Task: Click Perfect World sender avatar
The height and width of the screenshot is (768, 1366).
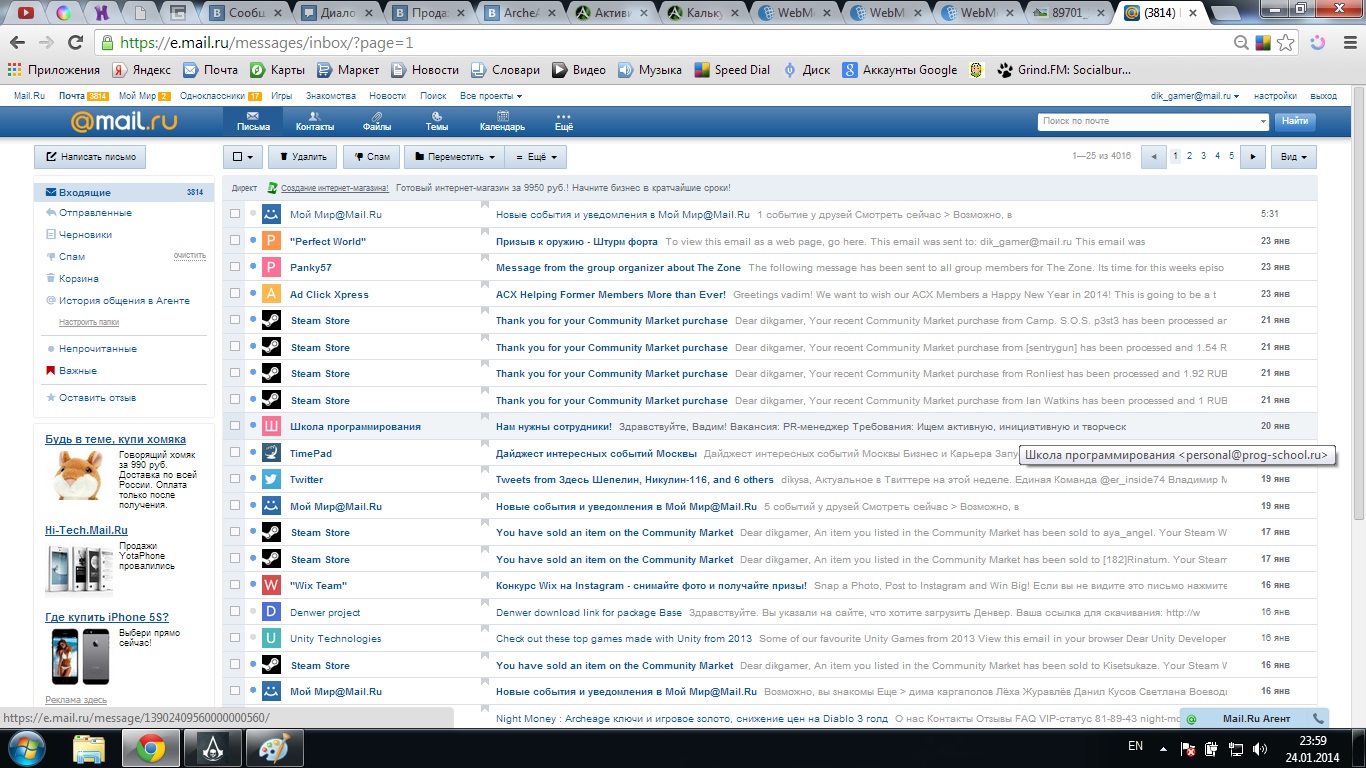Action: (x=271, y=241)
